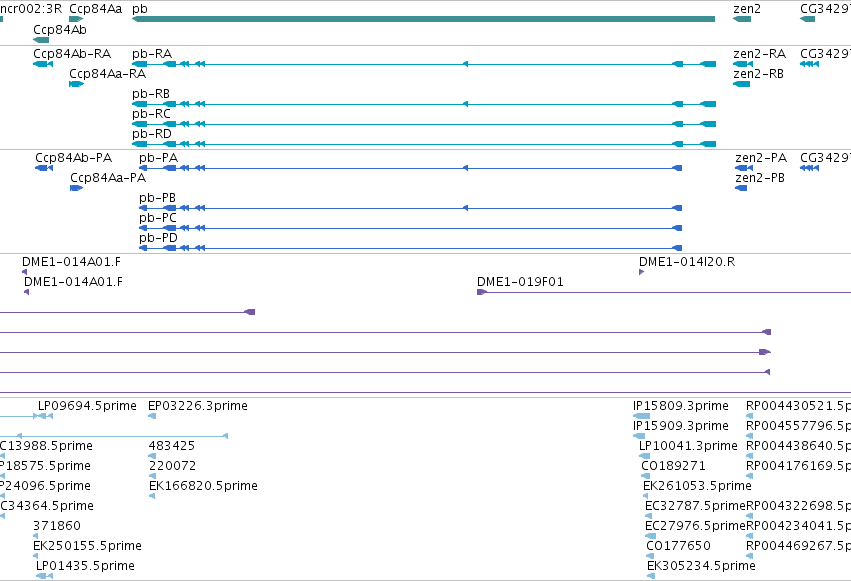This screenshot has width=851, height=581.
Task: Click the EK261053.5prime EST
Action: click(x=647, y=496)
